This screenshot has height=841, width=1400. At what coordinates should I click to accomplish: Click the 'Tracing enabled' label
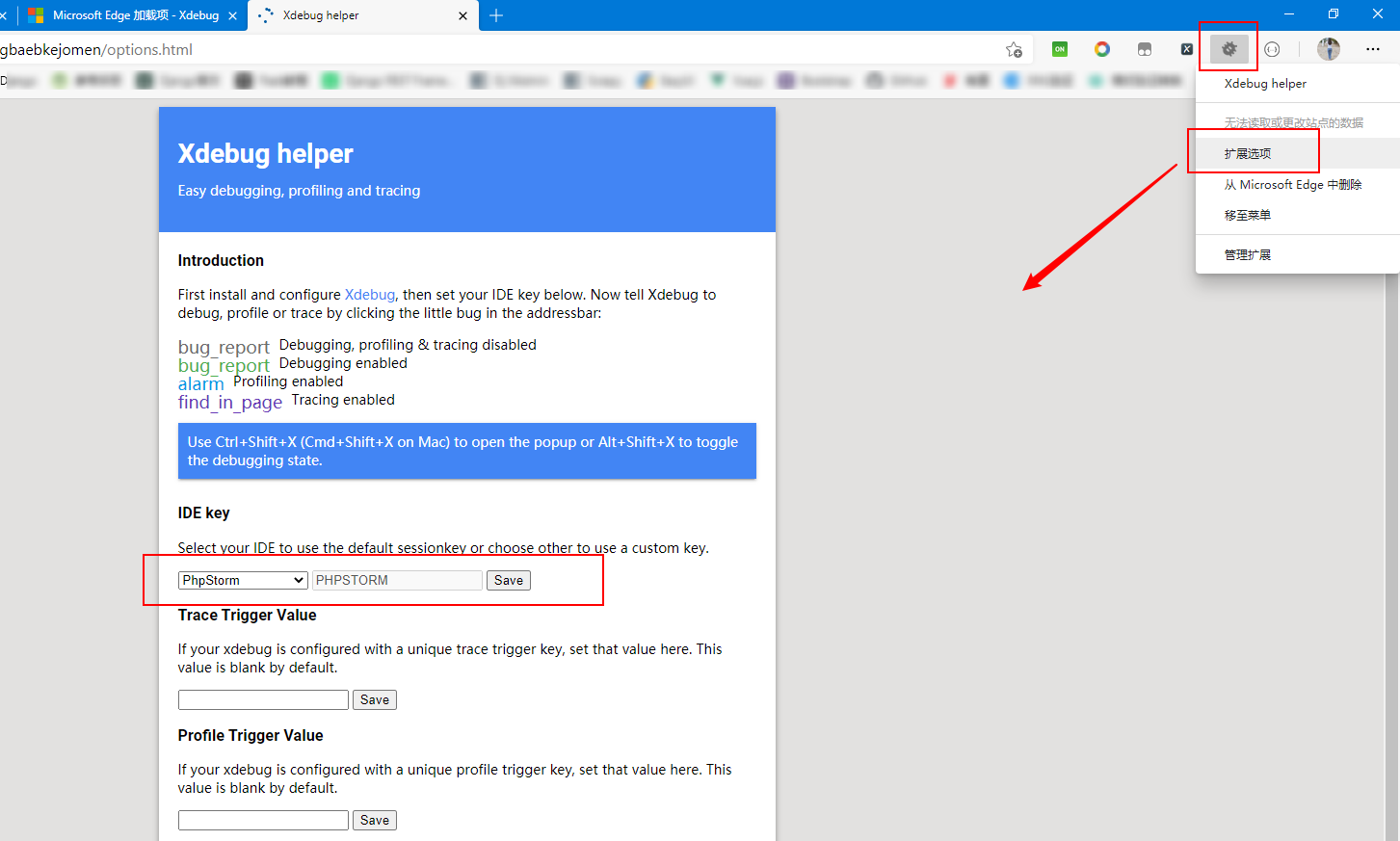[343, 400]
